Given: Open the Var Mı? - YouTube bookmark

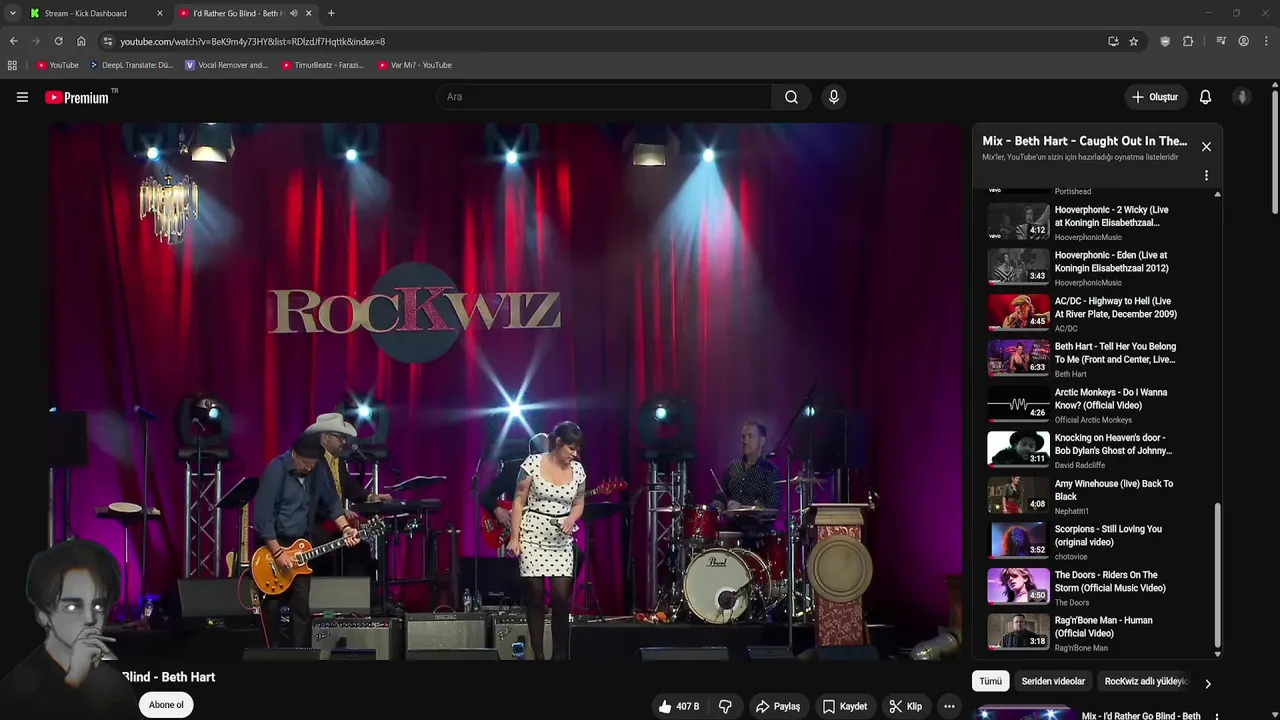Looking at the screenshot, I should click(x=415, y=65).
